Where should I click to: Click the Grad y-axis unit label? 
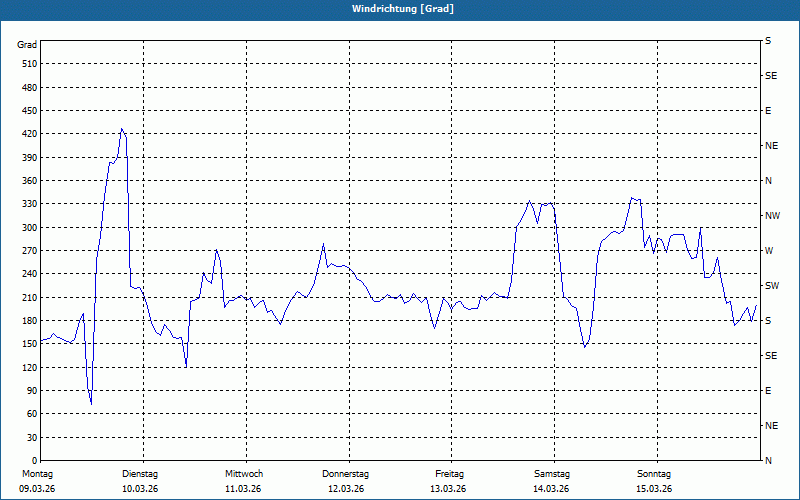coord(27,45)
